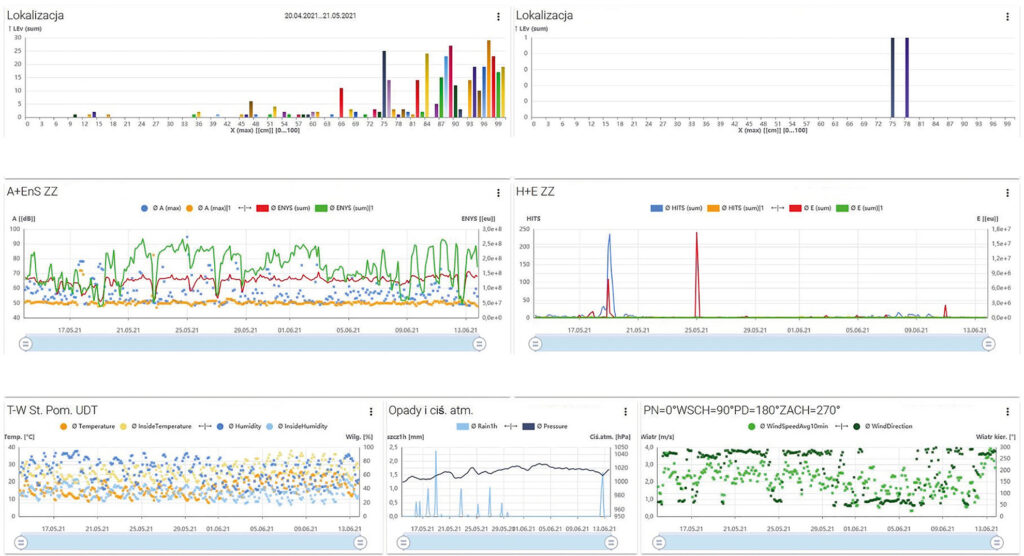The height and width of the screenshot is (556, 1024).
Task: Toggle the WindSpeedAvg10min legend entry
Action: 788,427
